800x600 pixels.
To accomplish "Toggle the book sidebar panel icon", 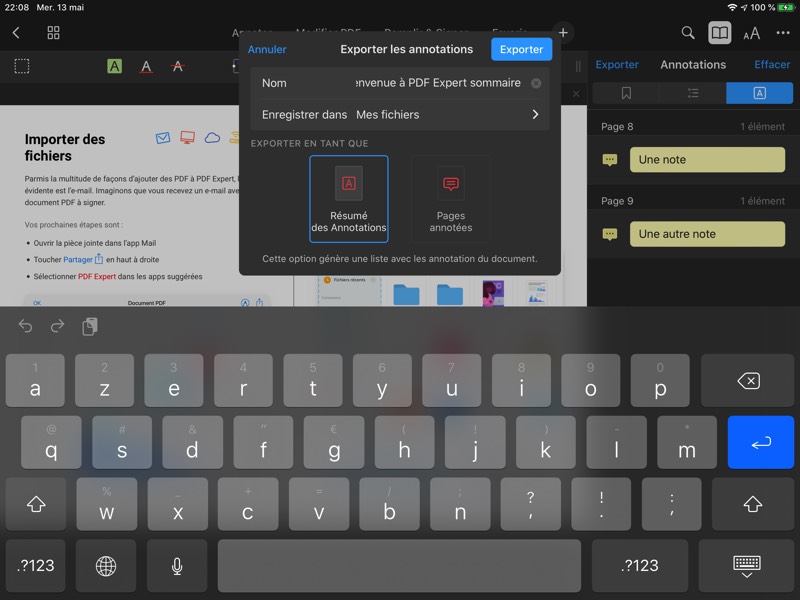I will coord(720,33).
